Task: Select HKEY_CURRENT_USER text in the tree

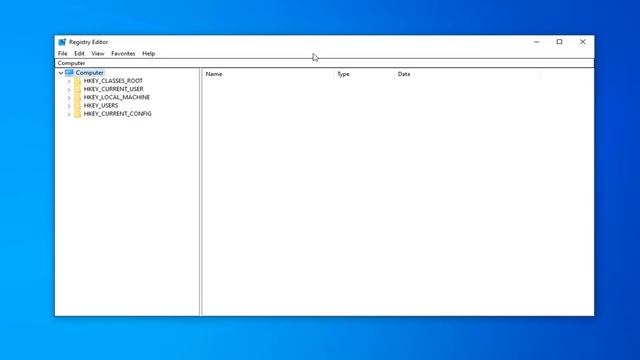Action: point(113,89)
